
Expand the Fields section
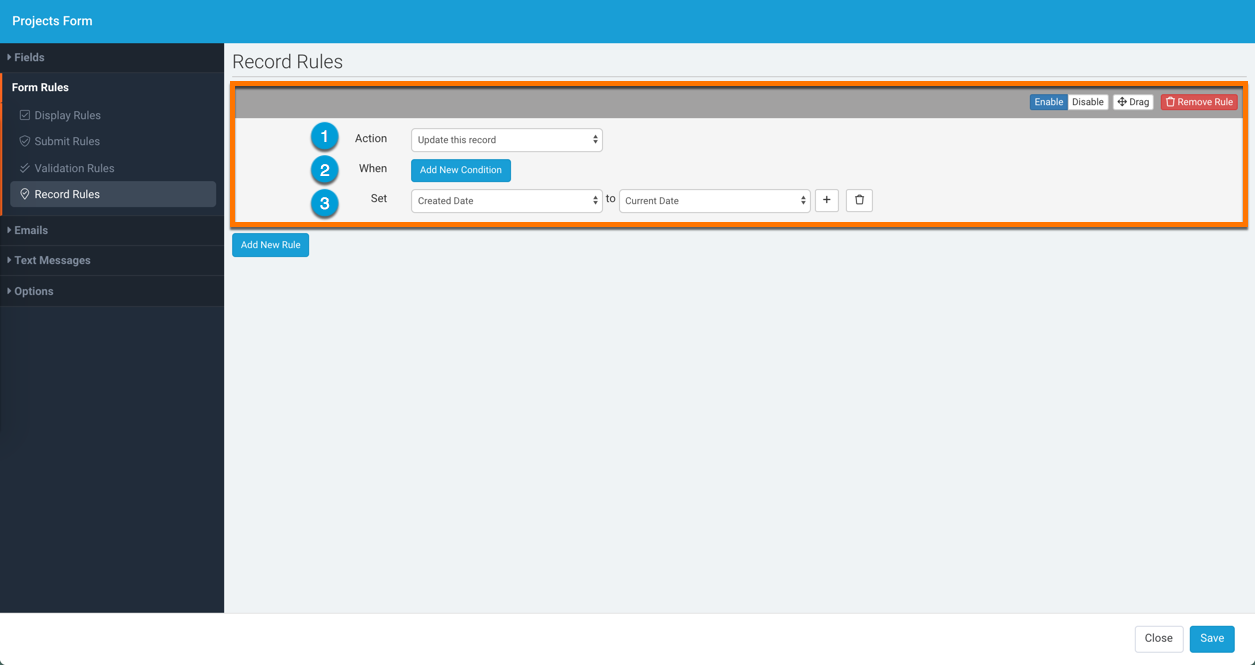(112, 58)
